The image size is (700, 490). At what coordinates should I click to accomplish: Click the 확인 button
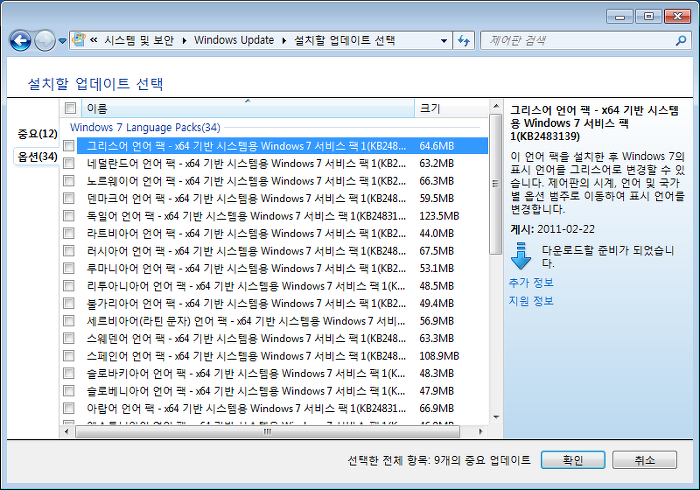(573, 460)
